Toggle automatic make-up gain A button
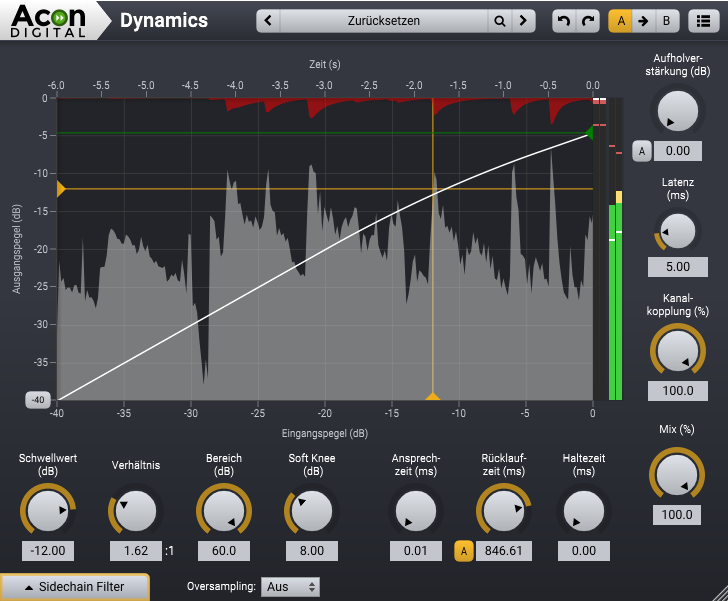The image size is (728, 601). click(x=642, y=151)
